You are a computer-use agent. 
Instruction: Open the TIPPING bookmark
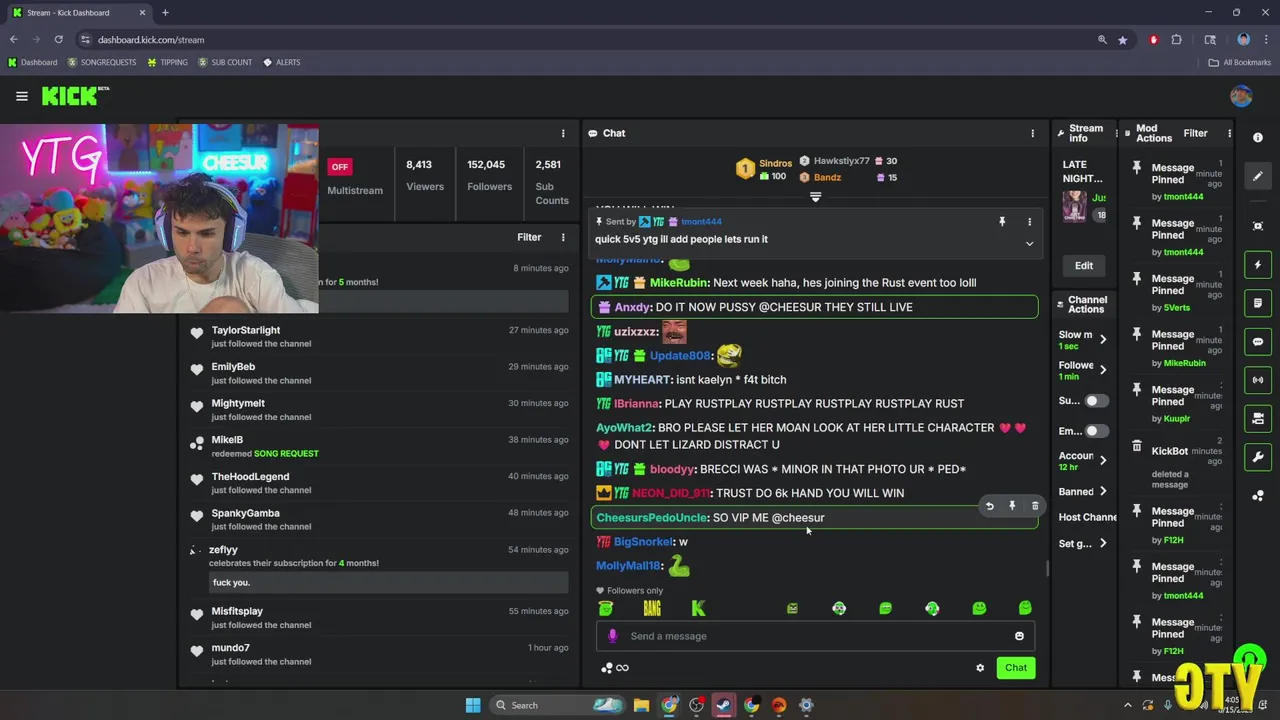(167, 62)
